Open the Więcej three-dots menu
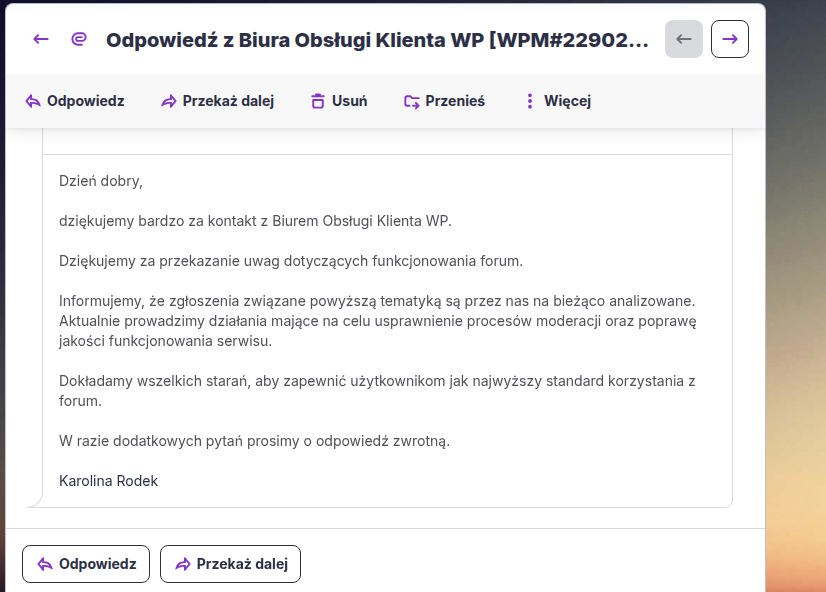Viewport: 826px width, 592px height. [531, 101]
